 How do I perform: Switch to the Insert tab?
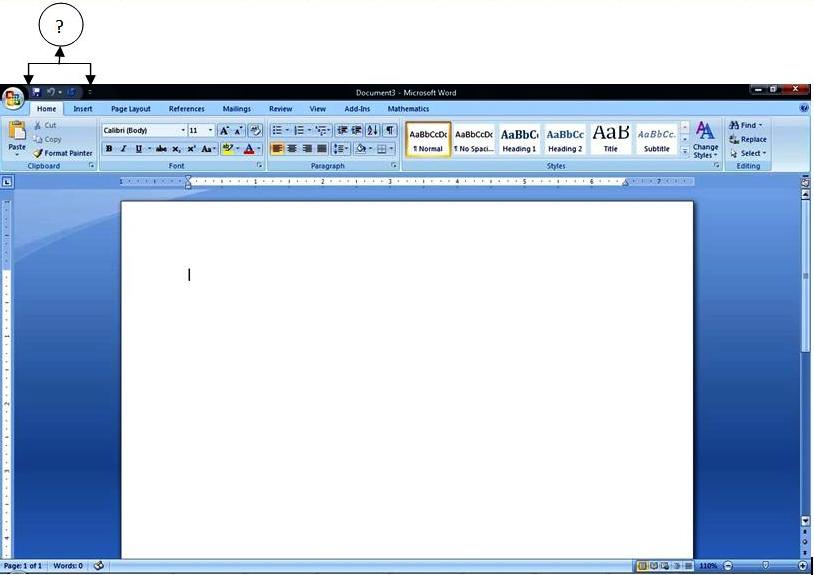coord(82,109)
